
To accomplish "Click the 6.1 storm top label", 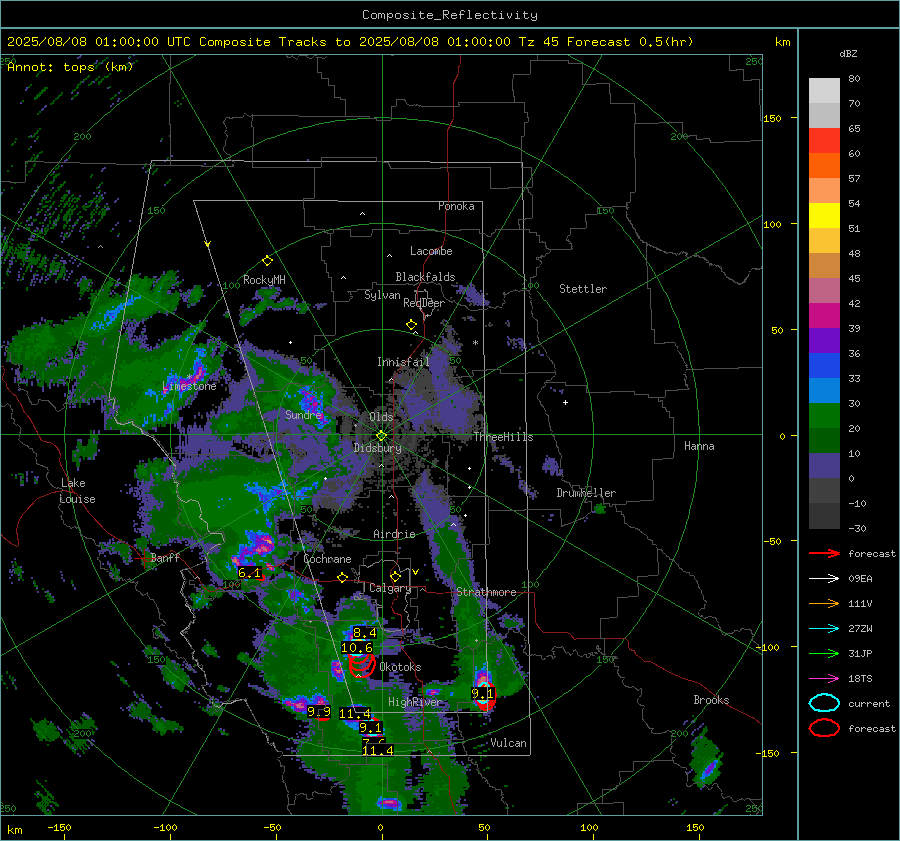I will click(249, 572).
